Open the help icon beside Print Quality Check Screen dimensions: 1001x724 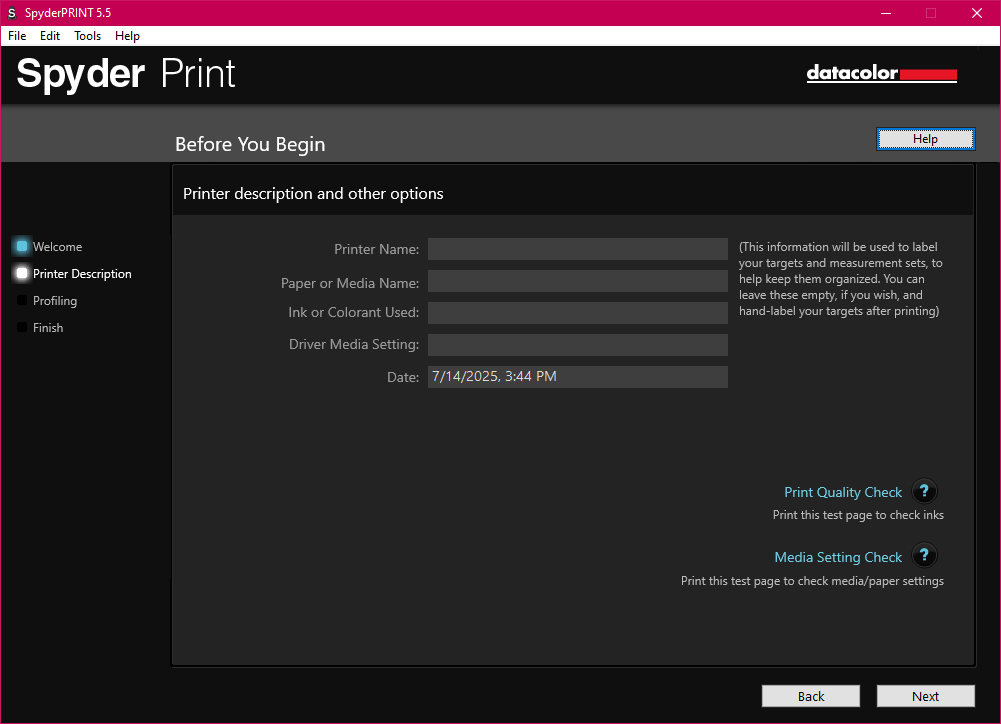point(924,492)
